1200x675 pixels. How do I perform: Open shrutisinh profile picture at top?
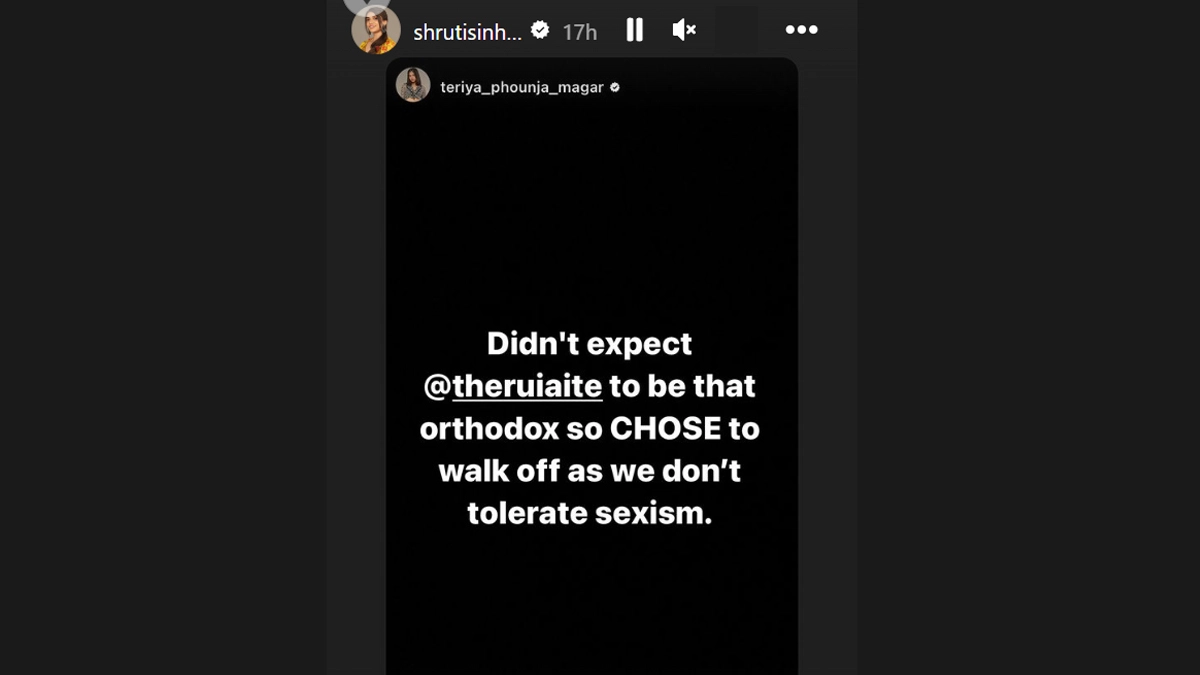tap(376, 30)
